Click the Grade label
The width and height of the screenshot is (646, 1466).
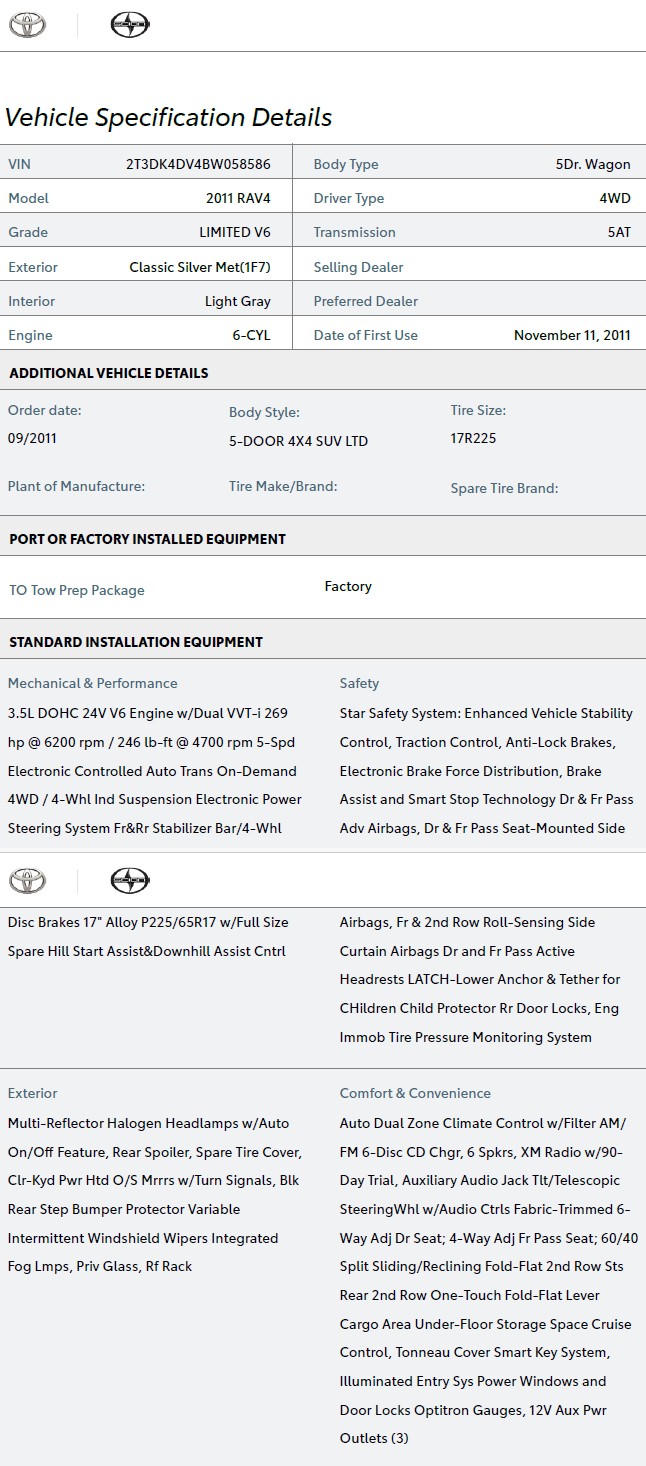pyautogui.click(x=28, y=232)
